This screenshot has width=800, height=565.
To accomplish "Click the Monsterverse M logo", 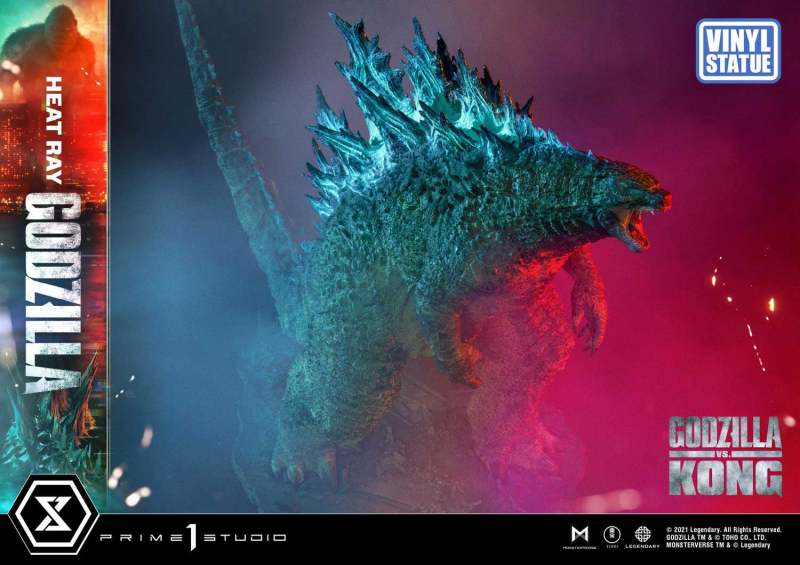I will (577, 532).
